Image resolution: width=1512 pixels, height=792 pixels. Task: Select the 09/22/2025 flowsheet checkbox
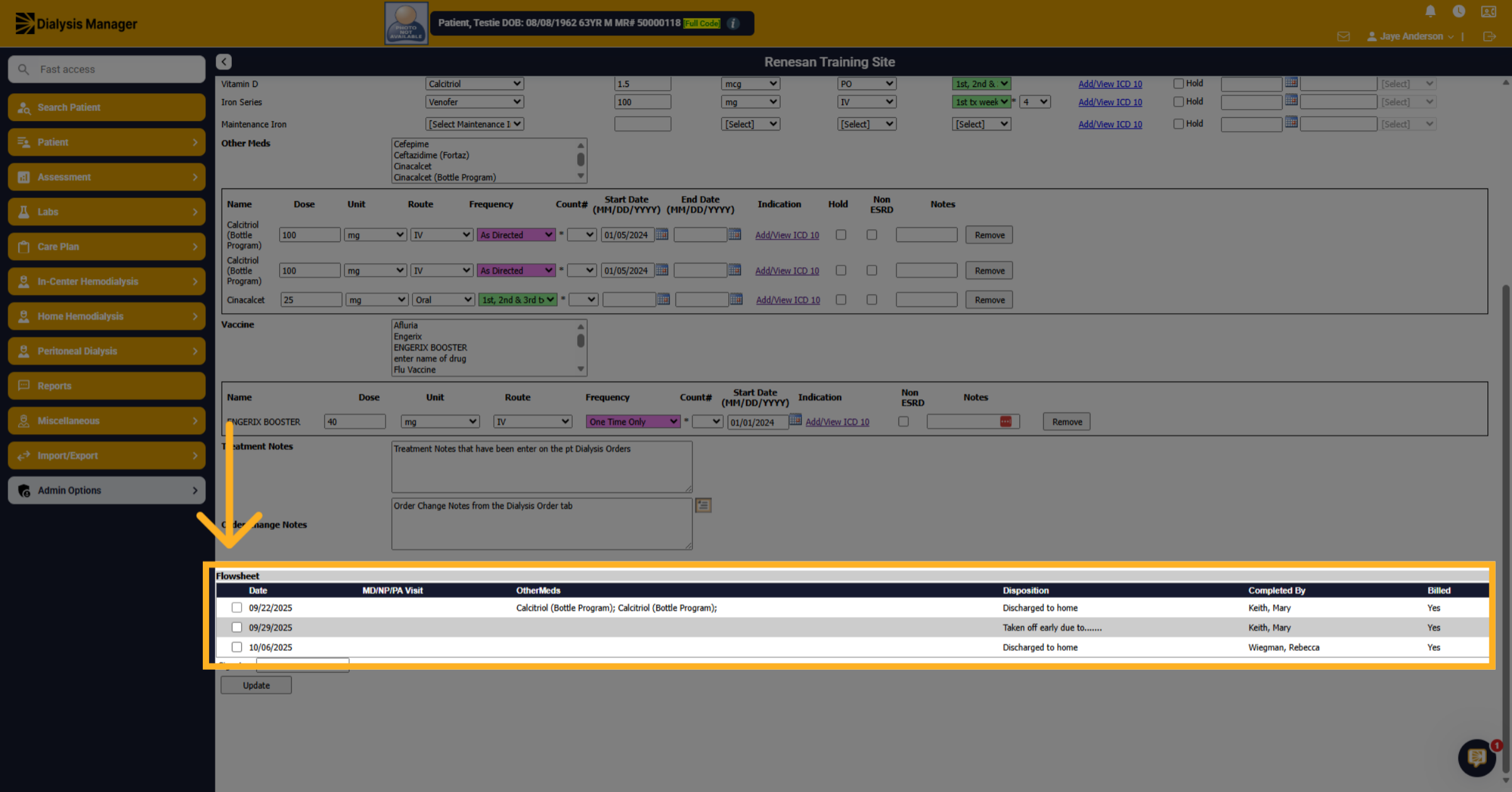coord(236,607)
